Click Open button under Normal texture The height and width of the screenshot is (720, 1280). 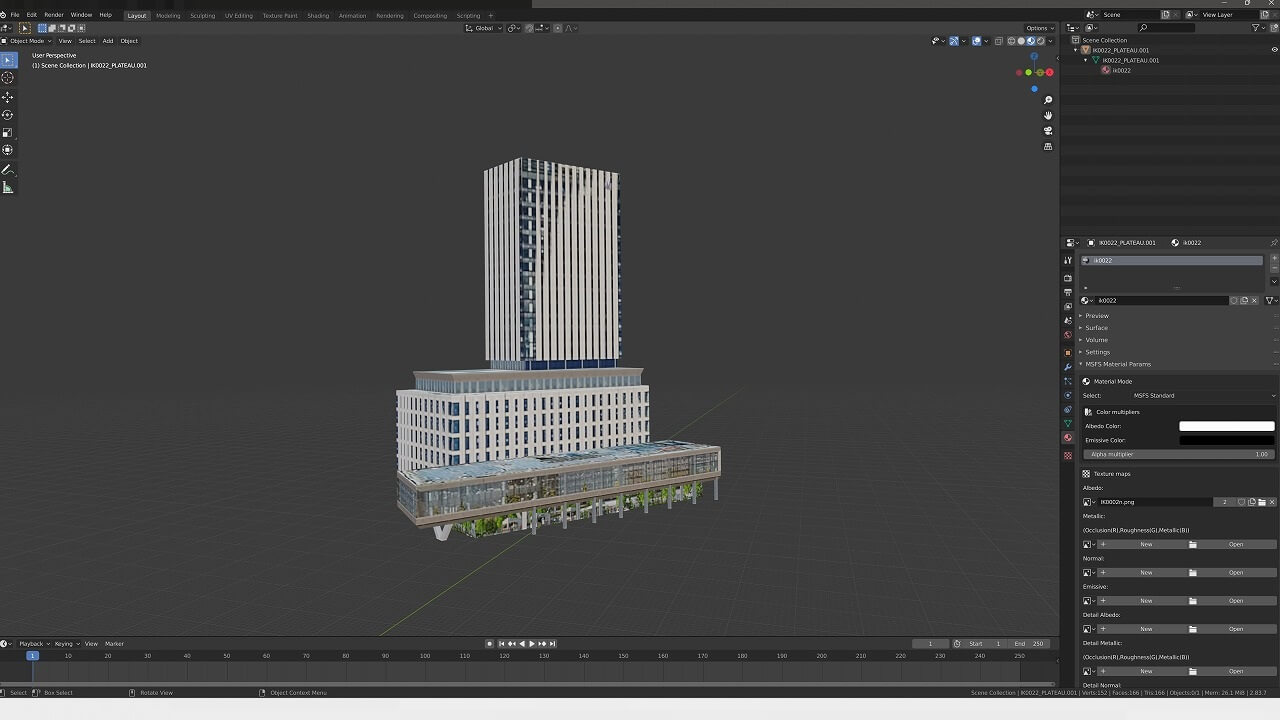click(1236, 573)
